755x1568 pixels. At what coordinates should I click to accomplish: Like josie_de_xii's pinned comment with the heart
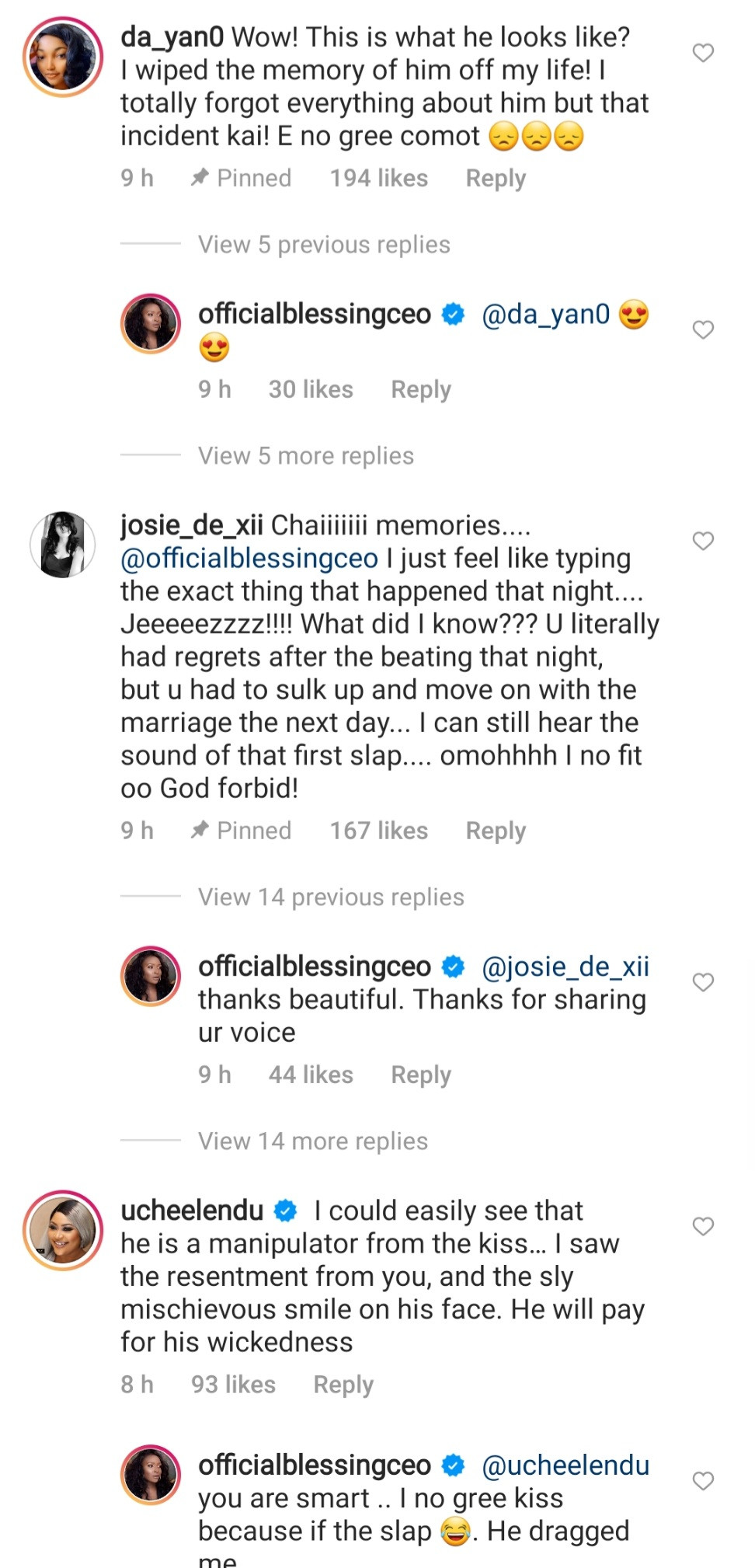click(703, 541)
